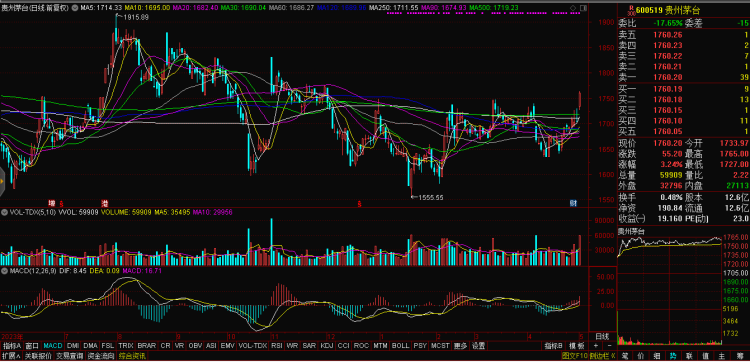The width and height of the screenshot is (750, 362).
Task: Click the side arrow handle at left edge
Action: 2,182
